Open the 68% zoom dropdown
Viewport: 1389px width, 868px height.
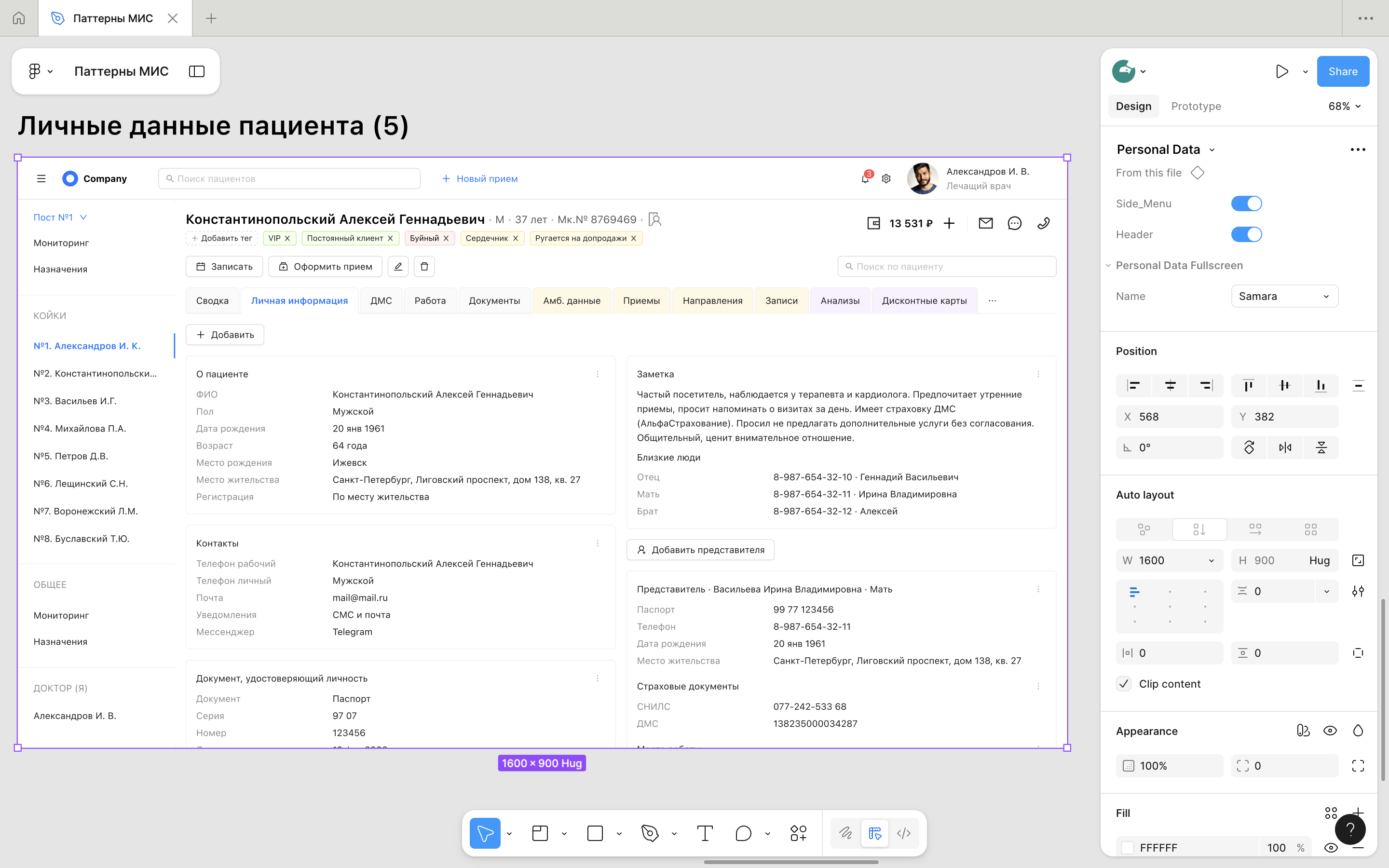pos(1344,106)
